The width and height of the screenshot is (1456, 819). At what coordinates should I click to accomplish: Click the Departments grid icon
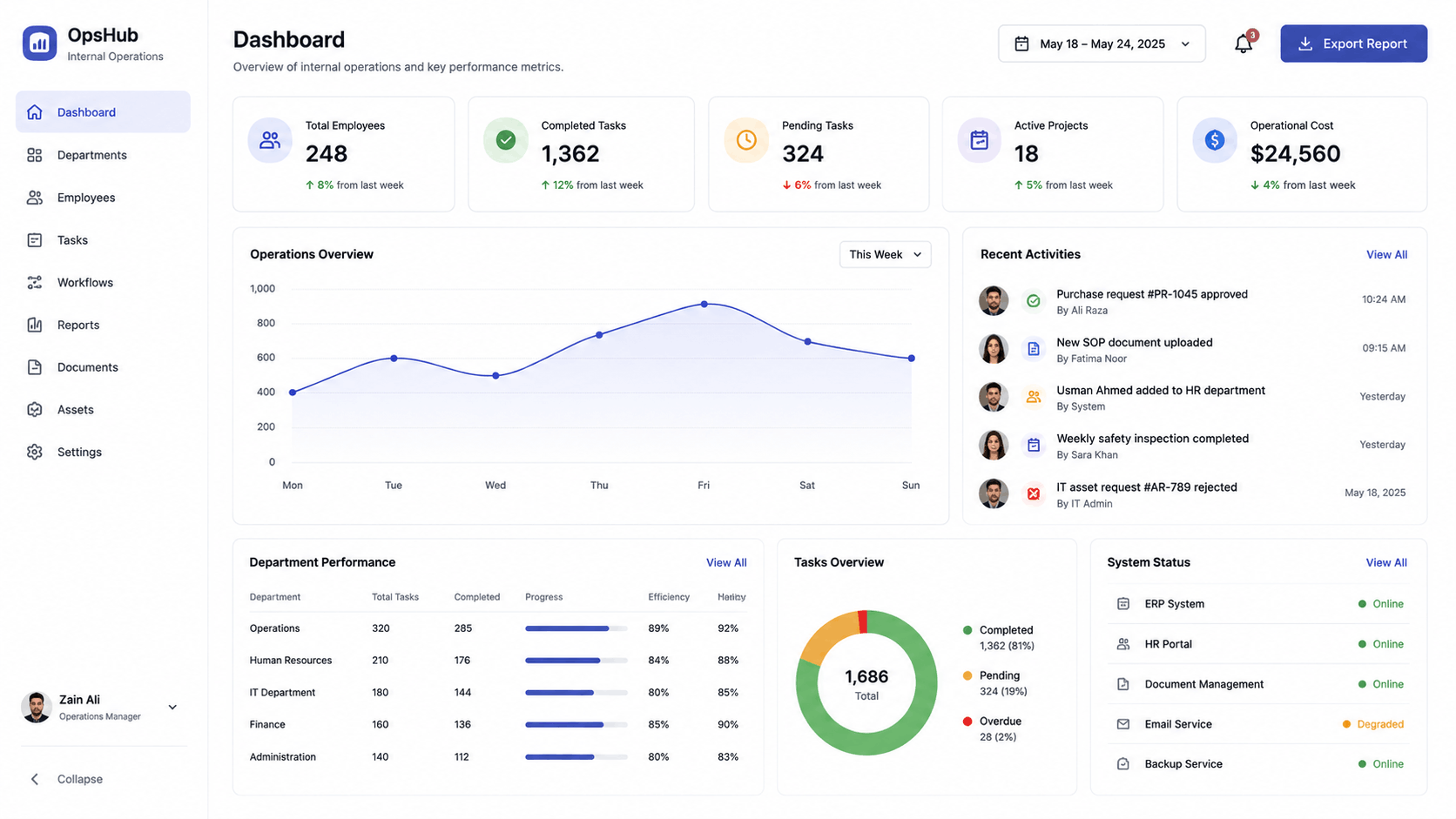35,155
